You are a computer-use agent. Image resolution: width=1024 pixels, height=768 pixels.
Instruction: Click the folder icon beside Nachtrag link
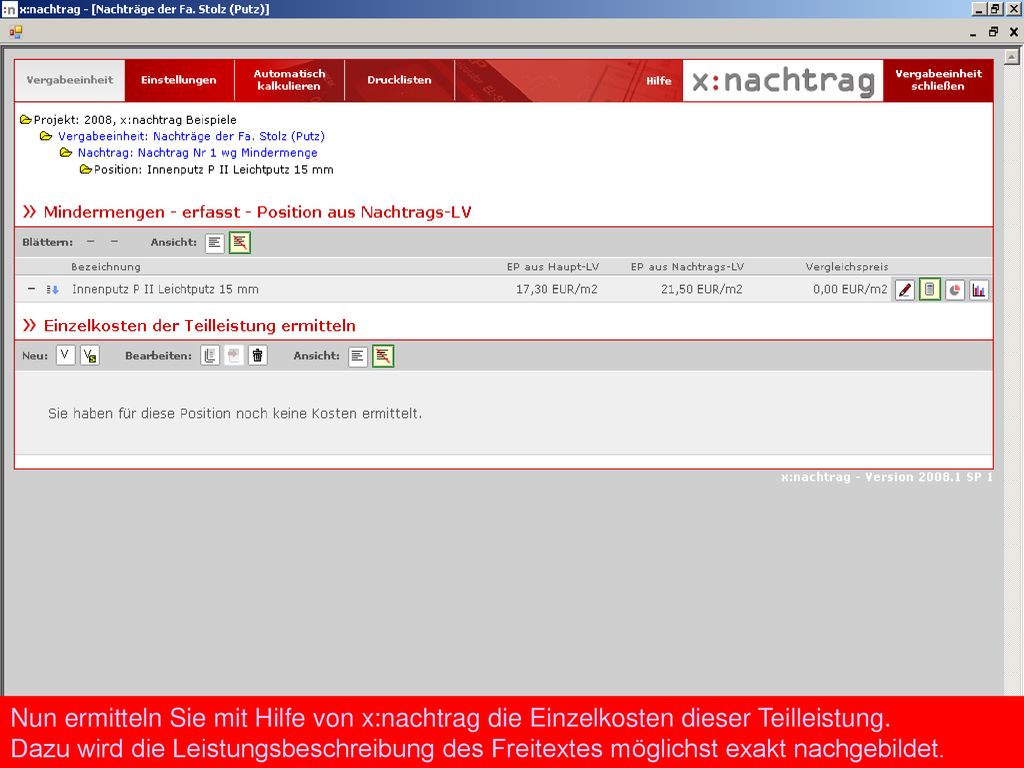coord(66,153)
